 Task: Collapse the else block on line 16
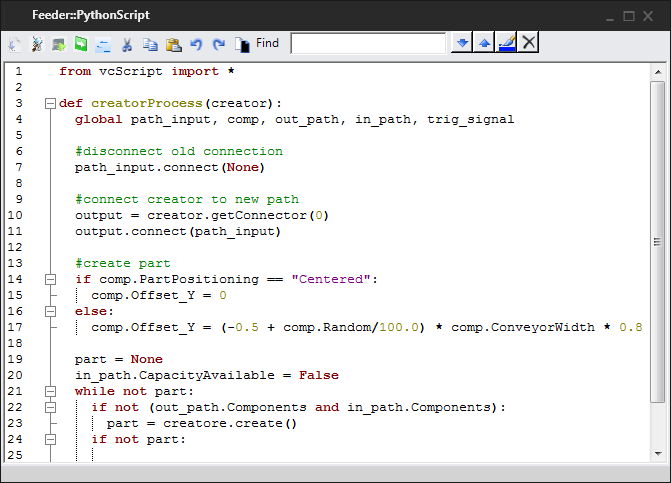(x=48, y=311)
